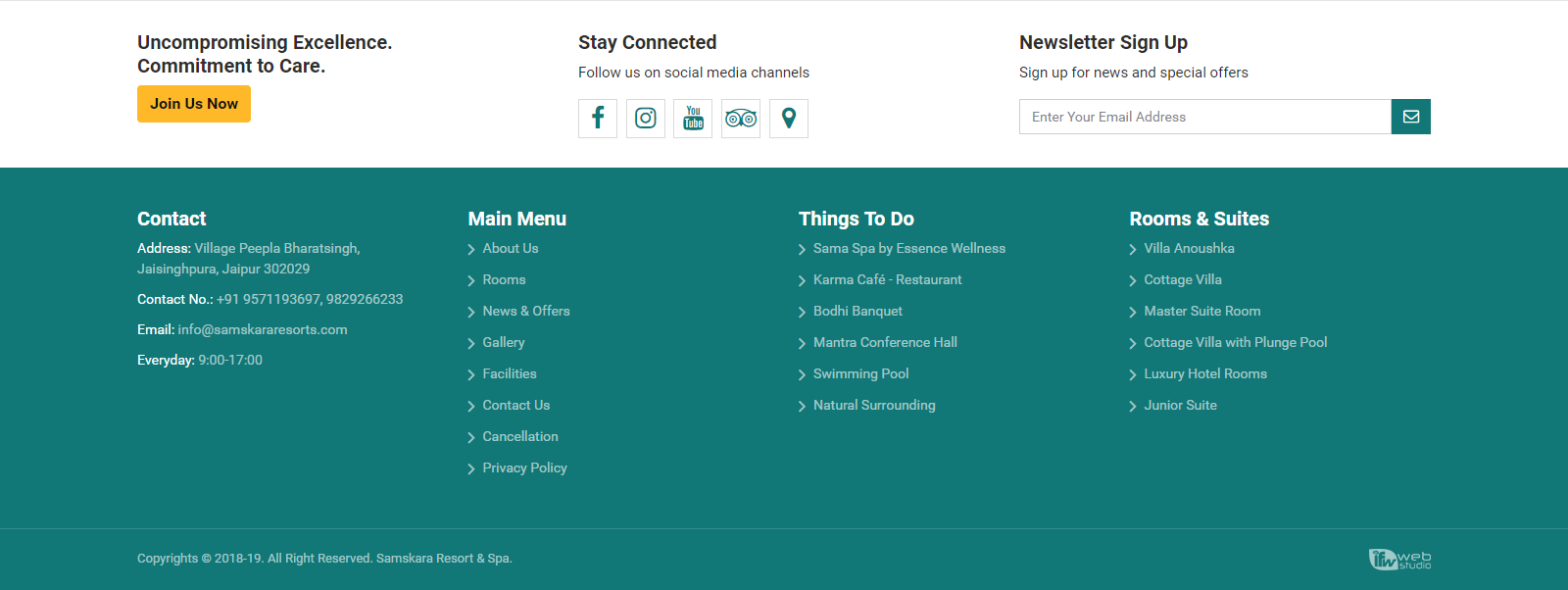Screen dimensions: 1568x590
Task: Open About Us in Main Menu
Action: pos(510,249)
